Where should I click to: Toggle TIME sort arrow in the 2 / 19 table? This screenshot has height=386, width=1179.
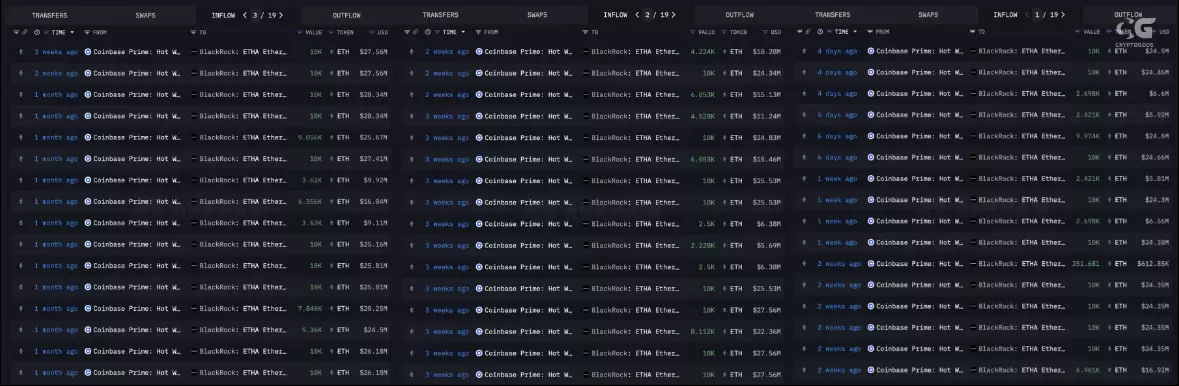point(463,32)
